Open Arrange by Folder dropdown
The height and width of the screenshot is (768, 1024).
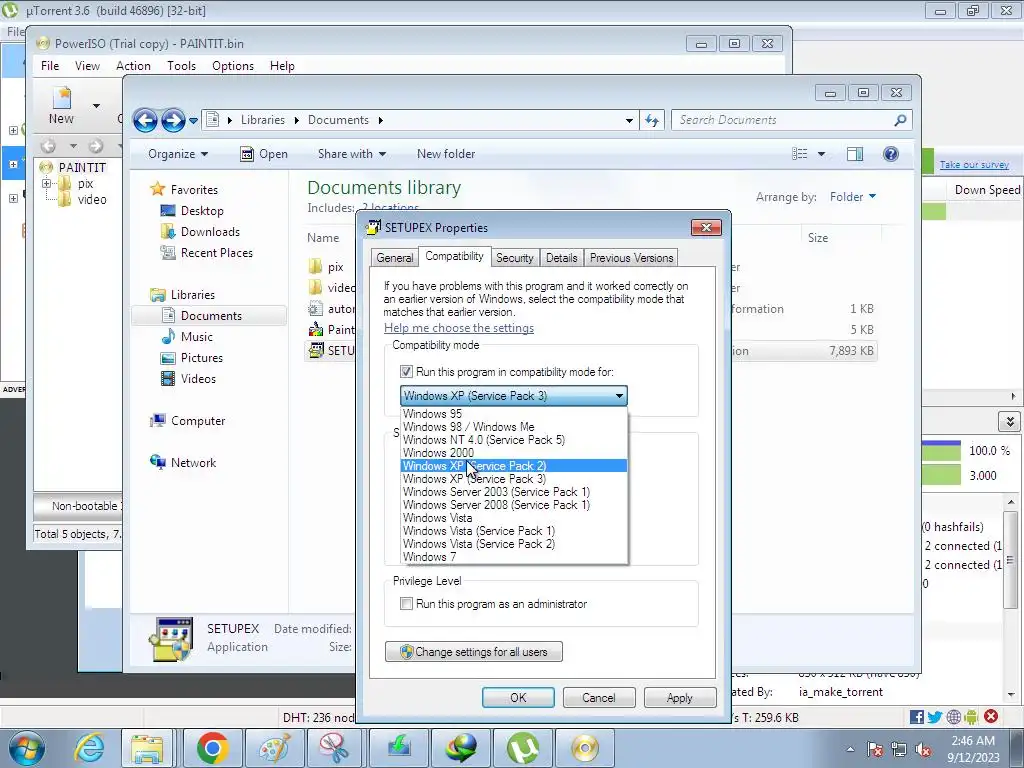pyautogui.click(x=853, y=197)
